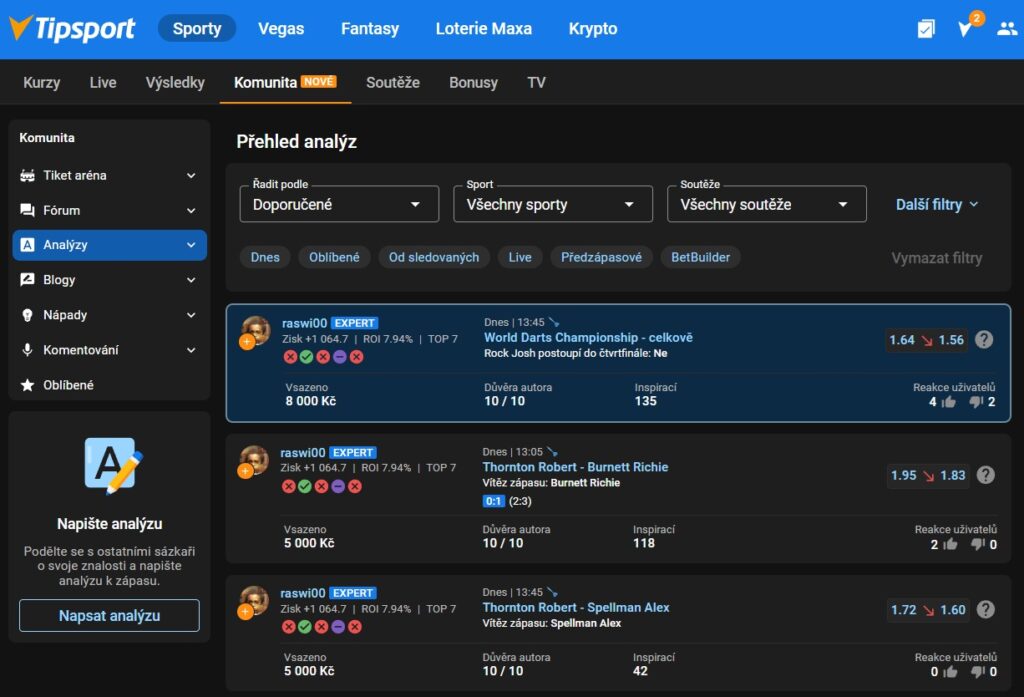Expand Další filtry options

[937, 204]
